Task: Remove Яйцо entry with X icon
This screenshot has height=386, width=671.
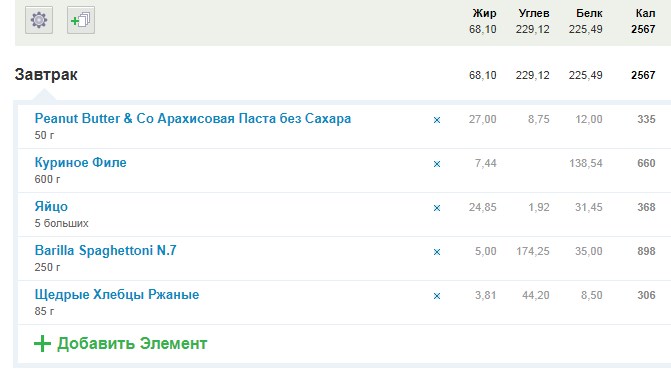Action: pyautogui.click(x=437, y=208)
